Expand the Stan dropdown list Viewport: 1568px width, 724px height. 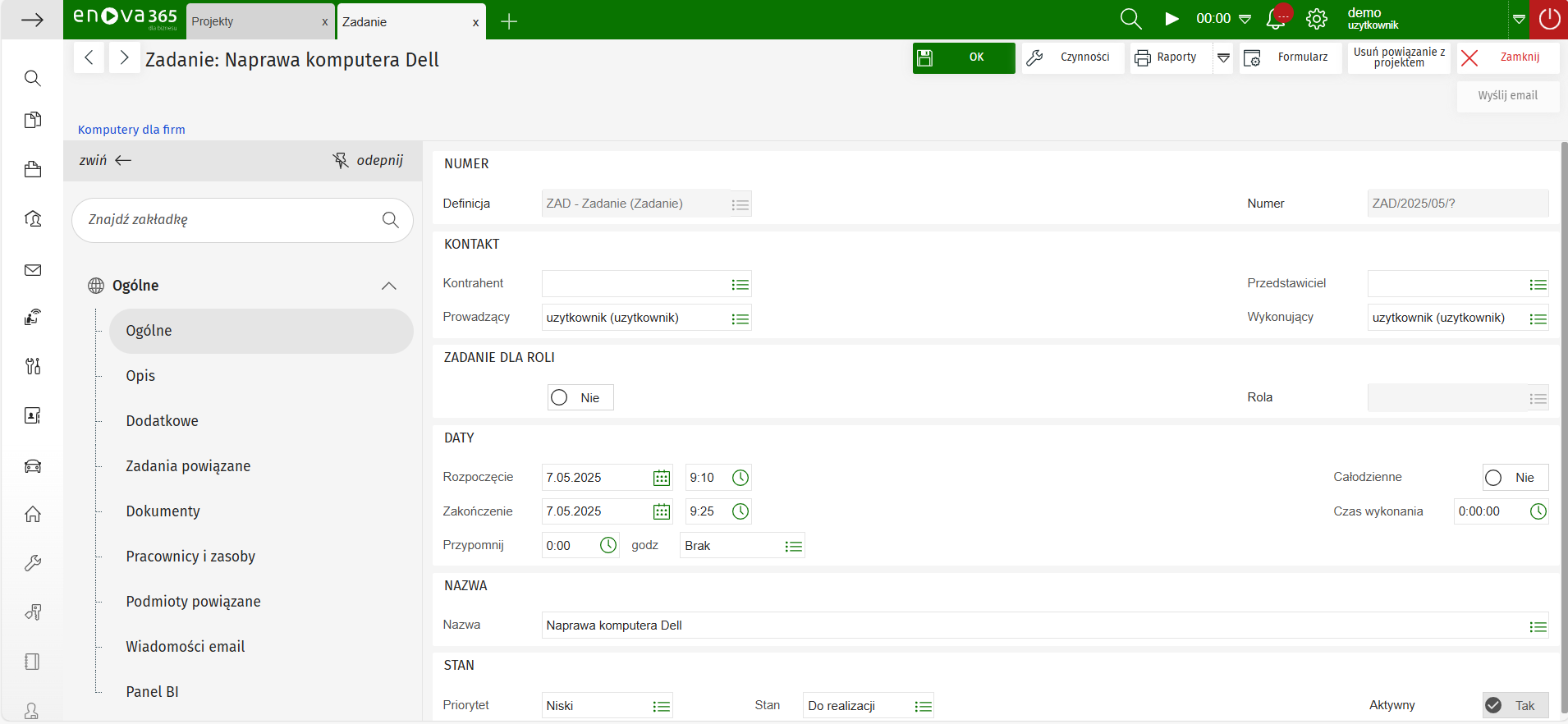[923, 706]
